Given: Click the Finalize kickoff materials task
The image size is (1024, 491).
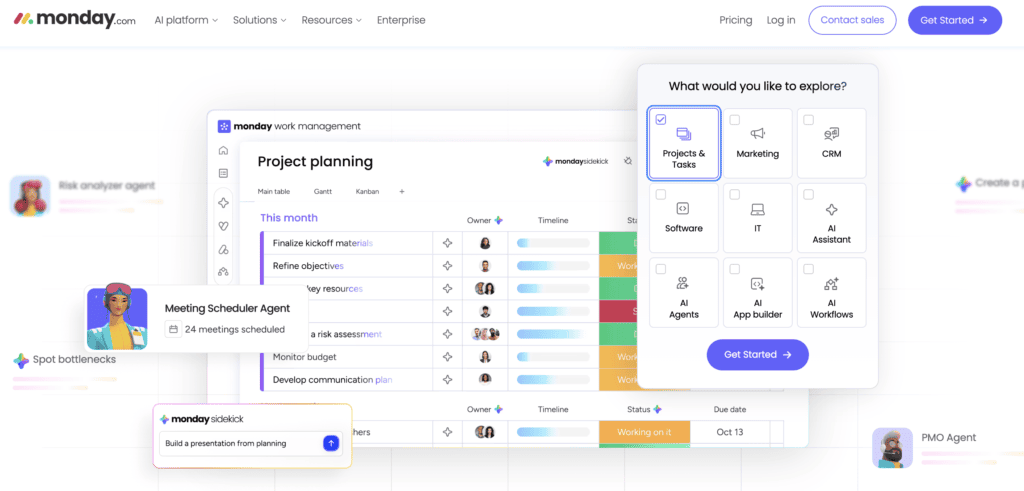Looking at the screenshot, I should (323, 243).
